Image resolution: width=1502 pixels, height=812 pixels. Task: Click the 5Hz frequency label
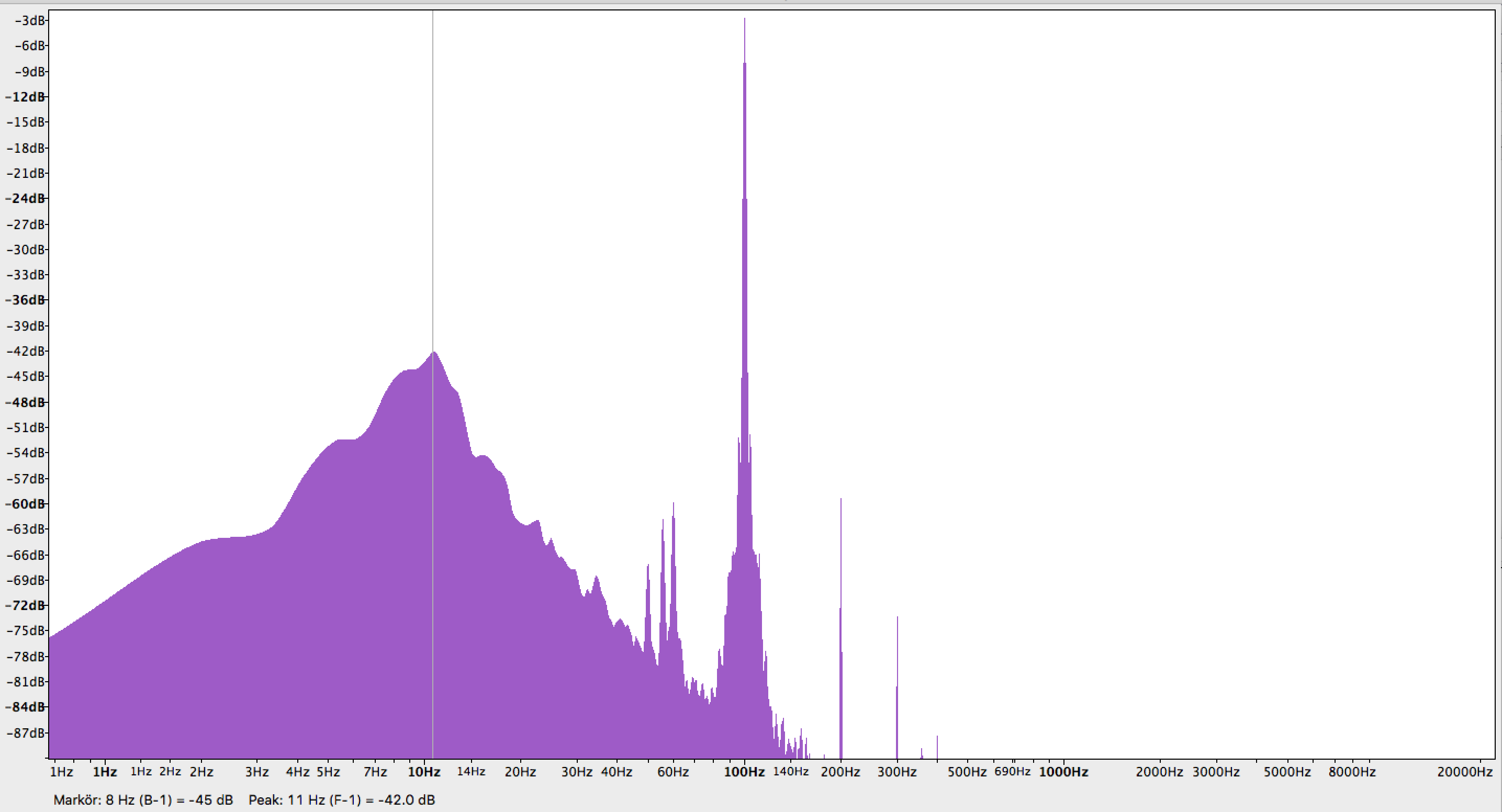(328, 772)
